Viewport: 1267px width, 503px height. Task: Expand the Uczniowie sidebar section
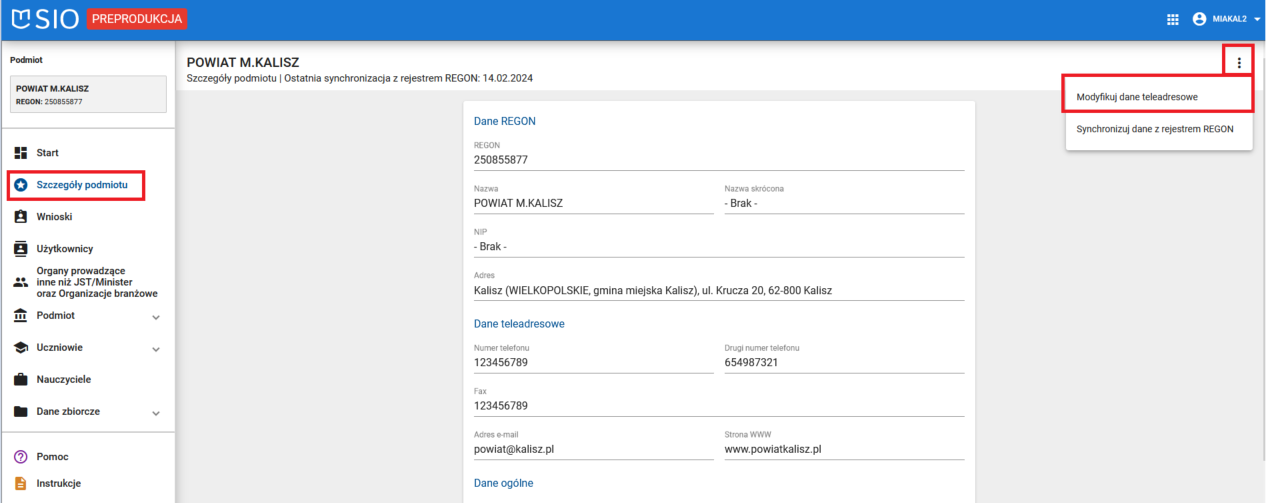[x=156, y=349]
